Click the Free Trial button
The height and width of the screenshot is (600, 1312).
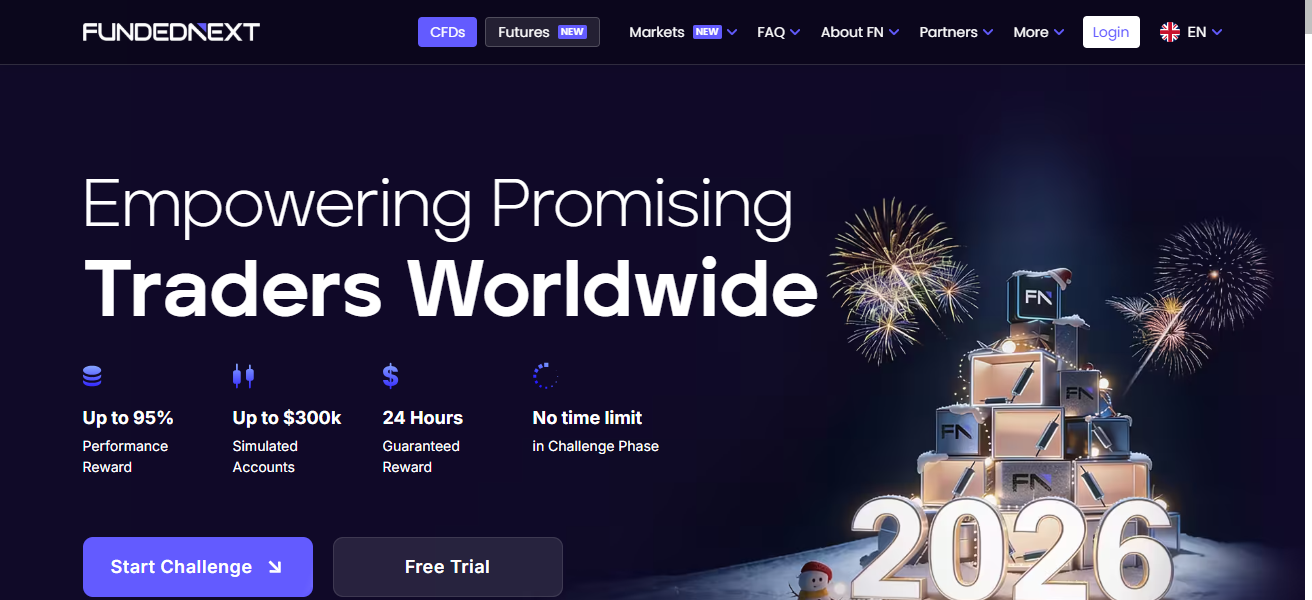(x=448, y=567)
